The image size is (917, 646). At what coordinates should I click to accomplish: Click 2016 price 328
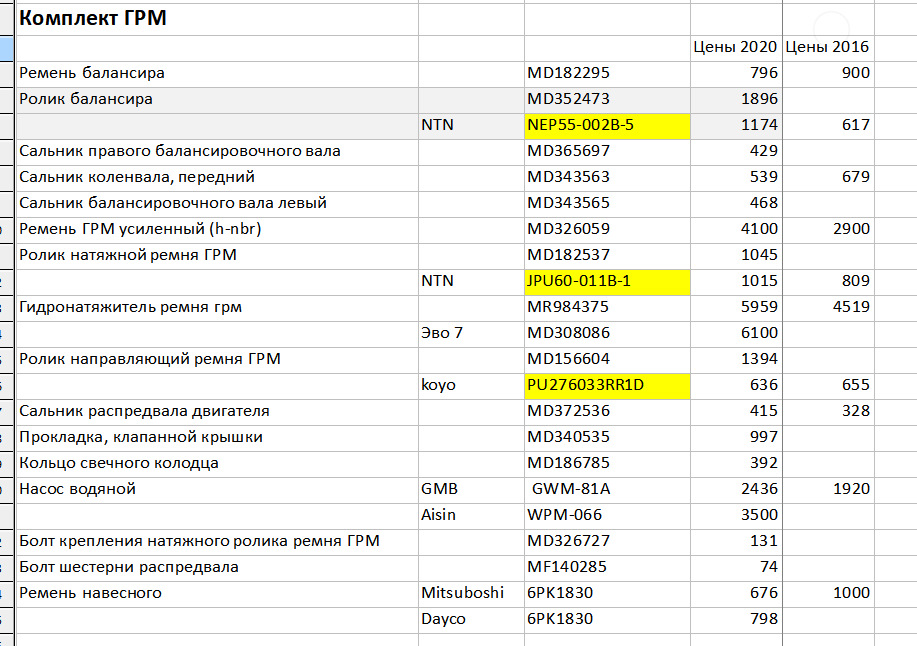click(x=828, y=412)
